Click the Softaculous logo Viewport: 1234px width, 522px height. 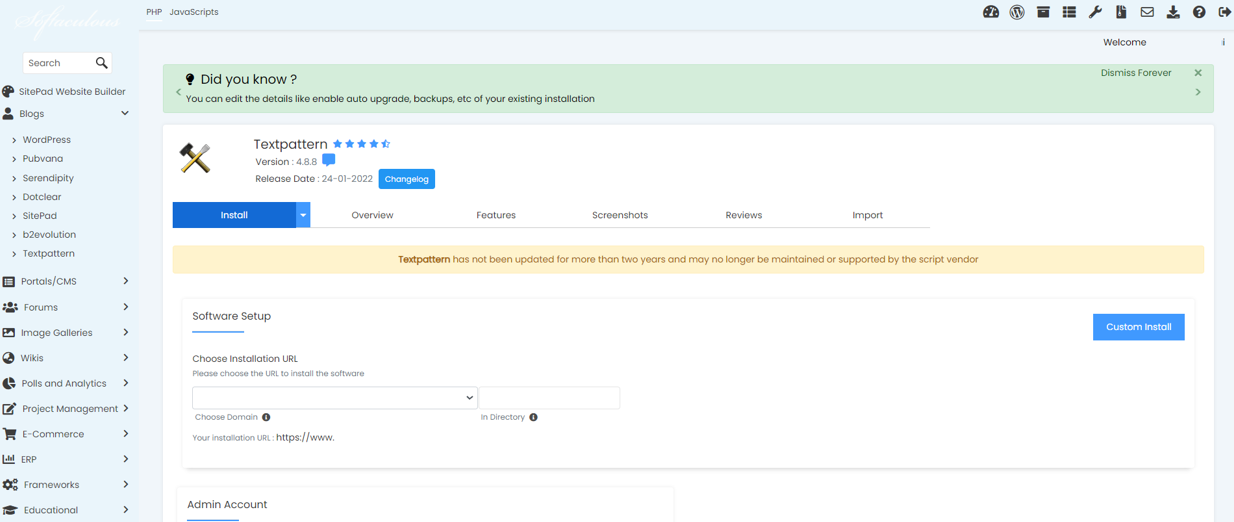pyautogui.click(x=68, y=20)
